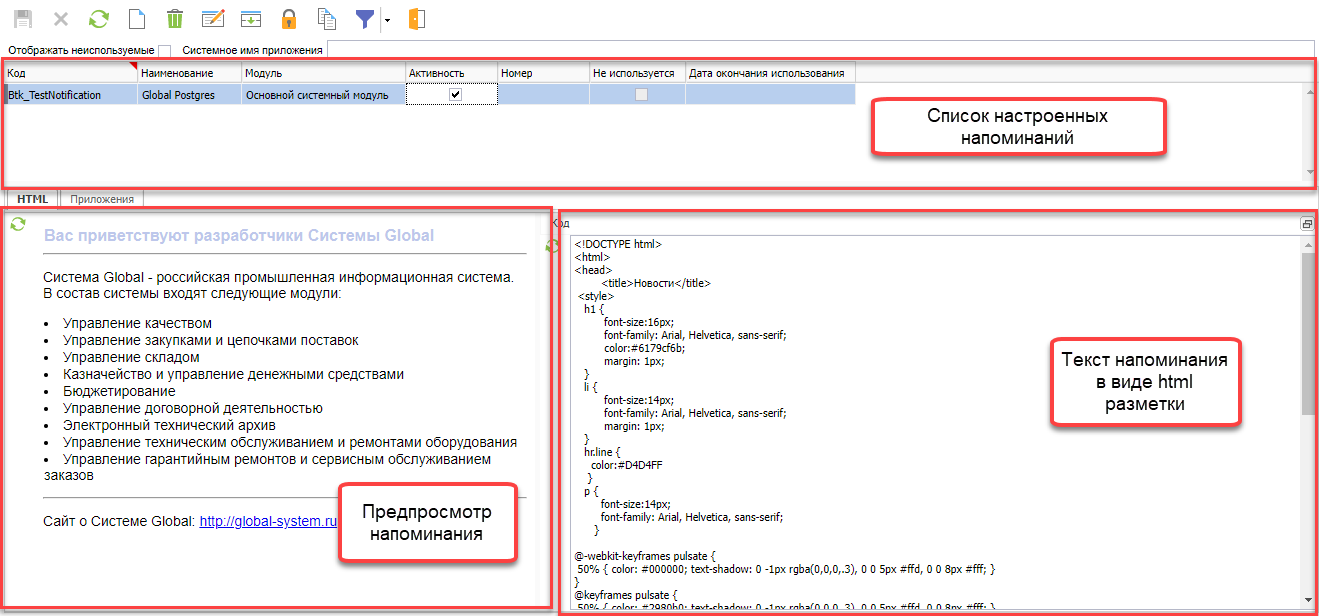Delete the record using the green trash bin icon
The image size is (1319, 616).
[x=175, y=19]
